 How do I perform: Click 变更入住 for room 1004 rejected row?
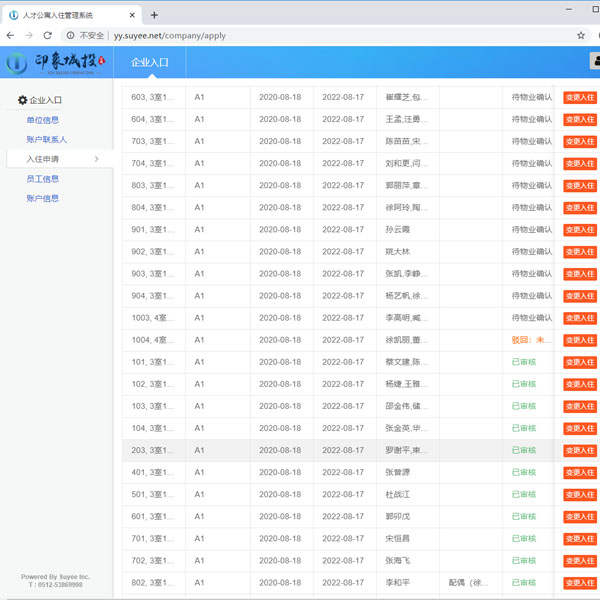[x=580, y=340]
